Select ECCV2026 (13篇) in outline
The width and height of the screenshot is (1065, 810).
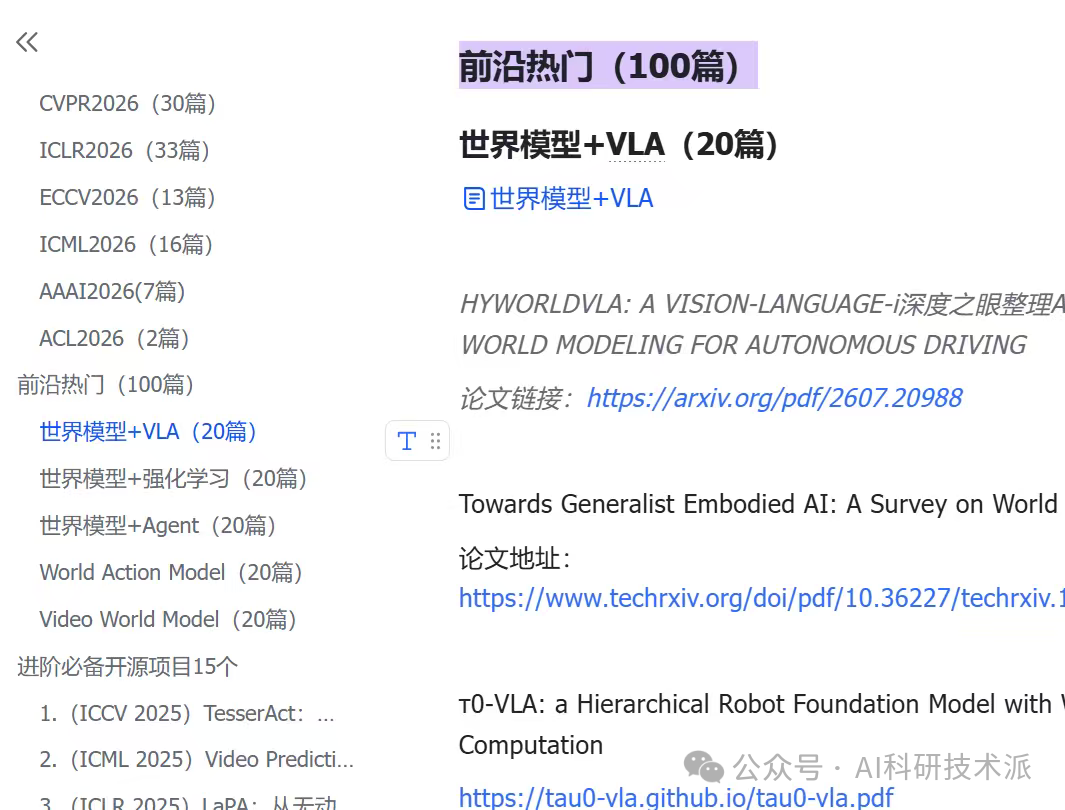click(x=128, y=198)
